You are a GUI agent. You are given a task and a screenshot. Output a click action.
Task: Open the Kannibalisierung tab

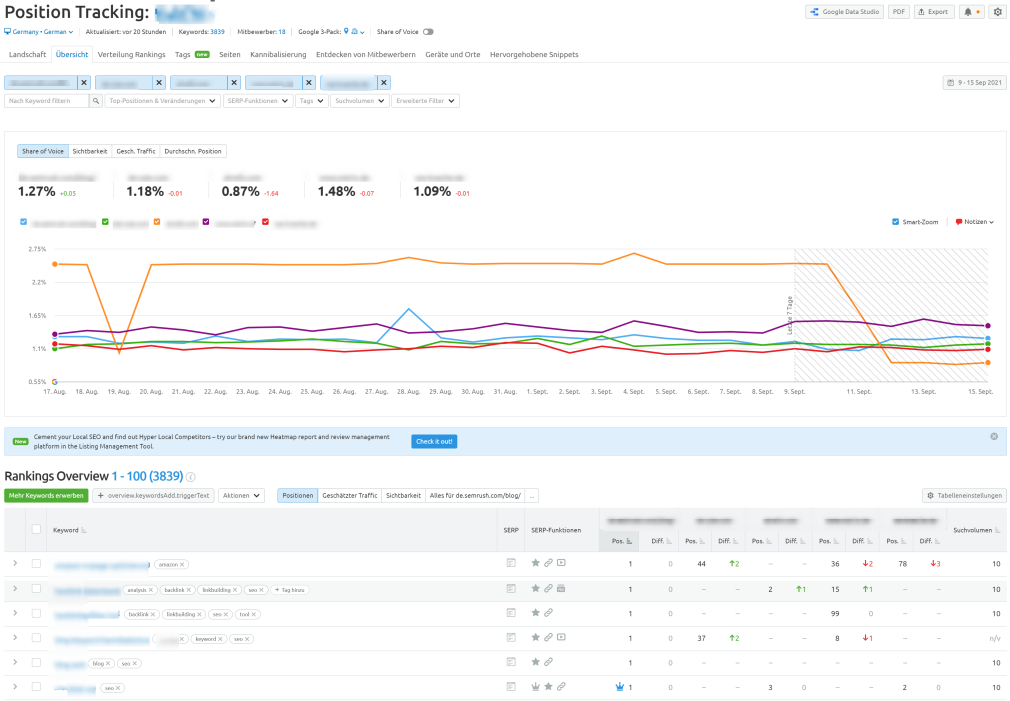[x=278, y=55]
